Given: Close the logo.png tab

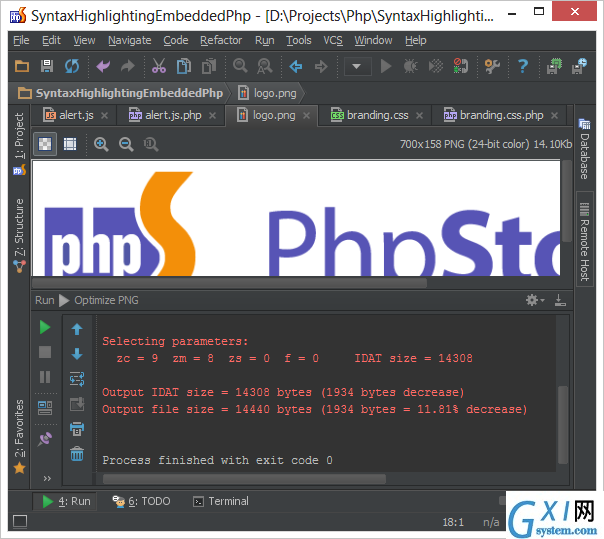Looking at the screenshot, I should pyautogui.click(x=306, y=115).
